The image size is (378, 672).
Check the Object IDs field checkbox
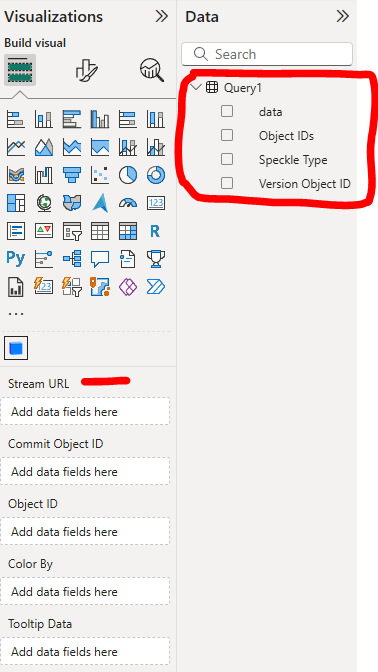[x=227, y=135]
